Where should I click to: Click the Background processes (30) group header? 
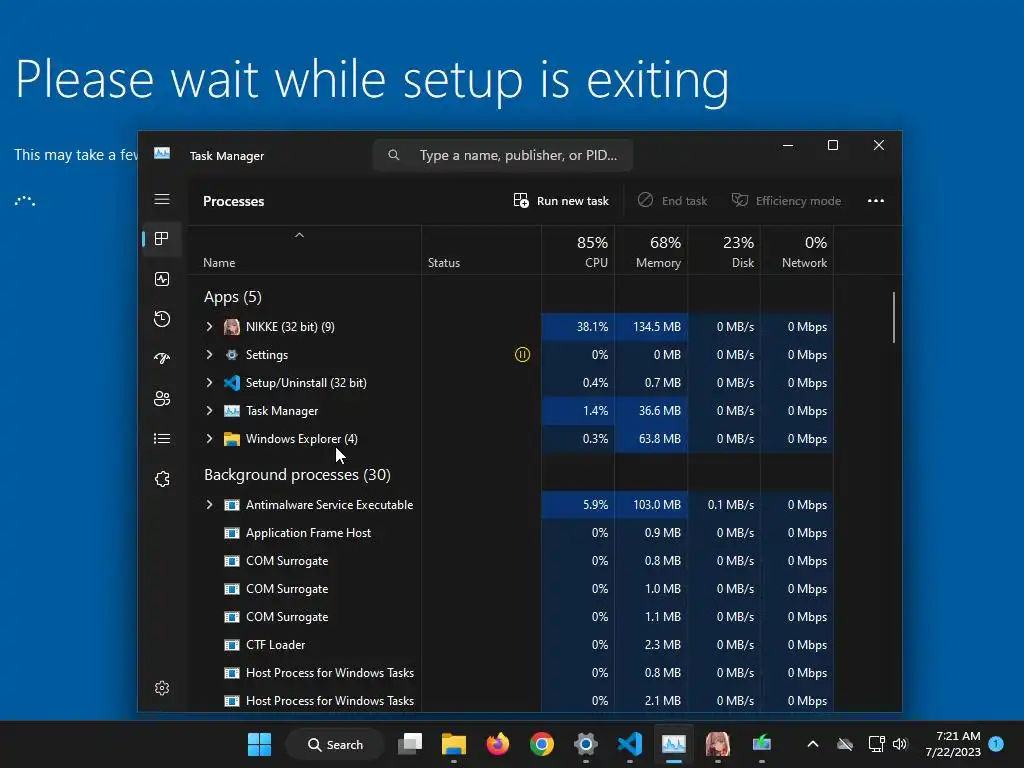(x=297, y=475)
